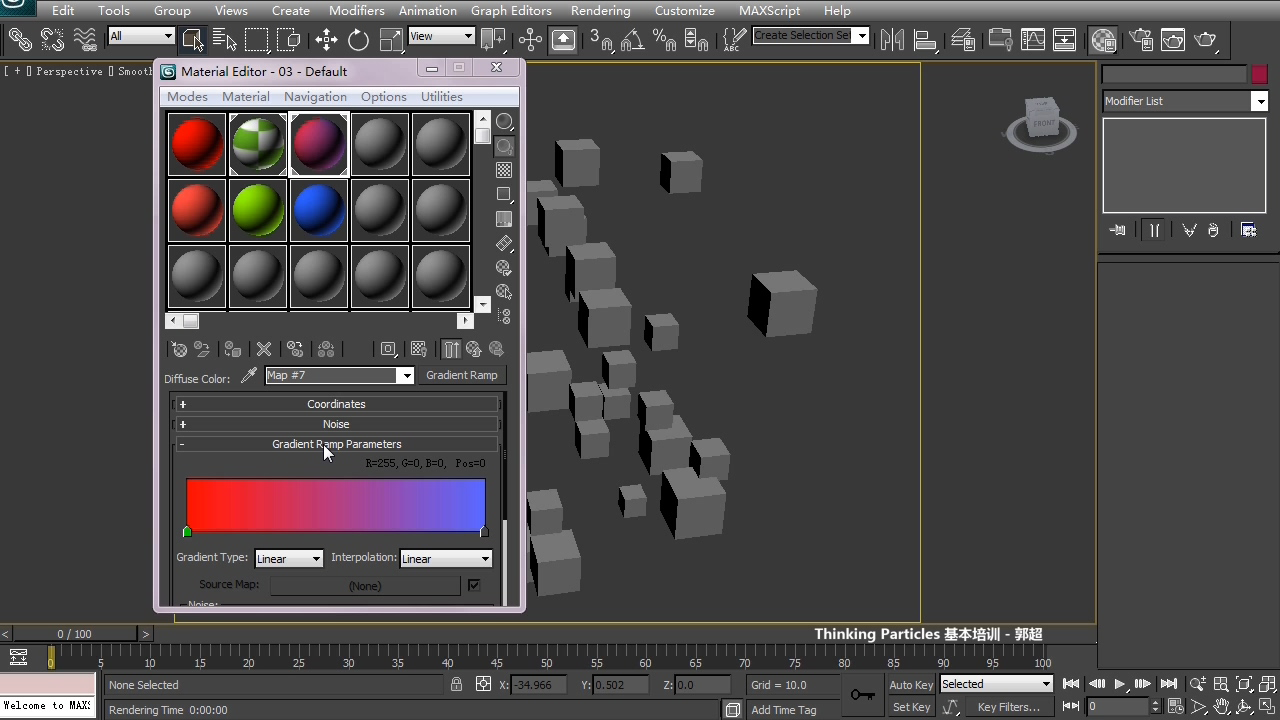Toggle checkered Background icon for samples
The height and width of the screenshot is (720, 1280).
click(x=504, y=170)
